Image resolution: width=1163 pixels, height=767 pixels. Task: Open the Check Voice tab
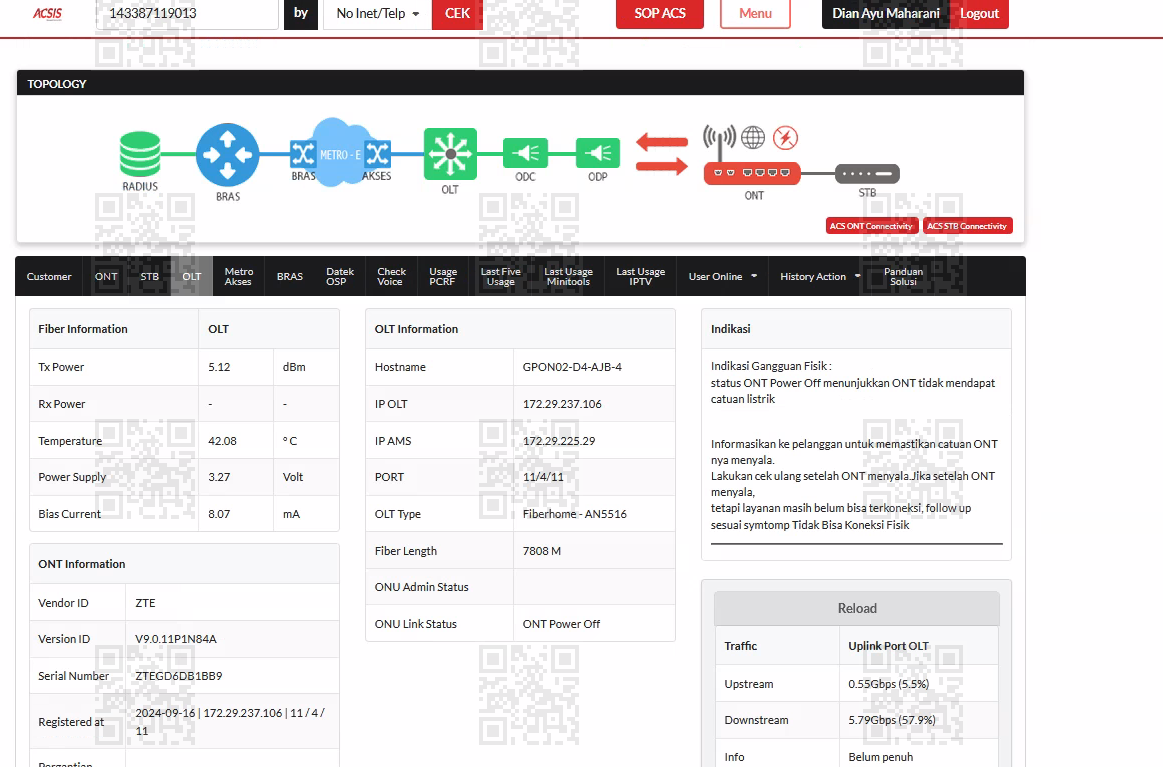[x=391, y=276]
